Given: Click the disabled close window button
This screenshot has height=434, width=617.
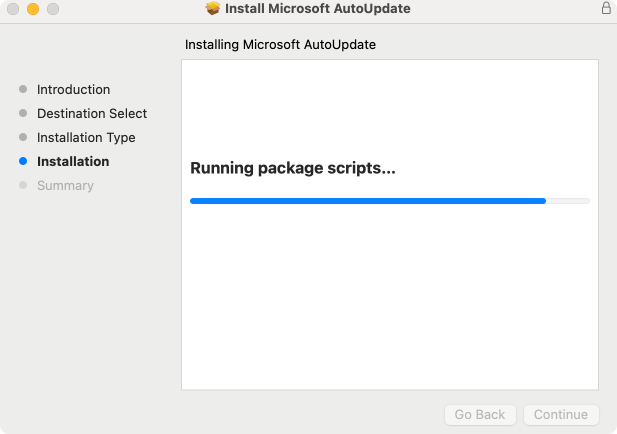Looking at the screenshot, I should coord(13,9).
